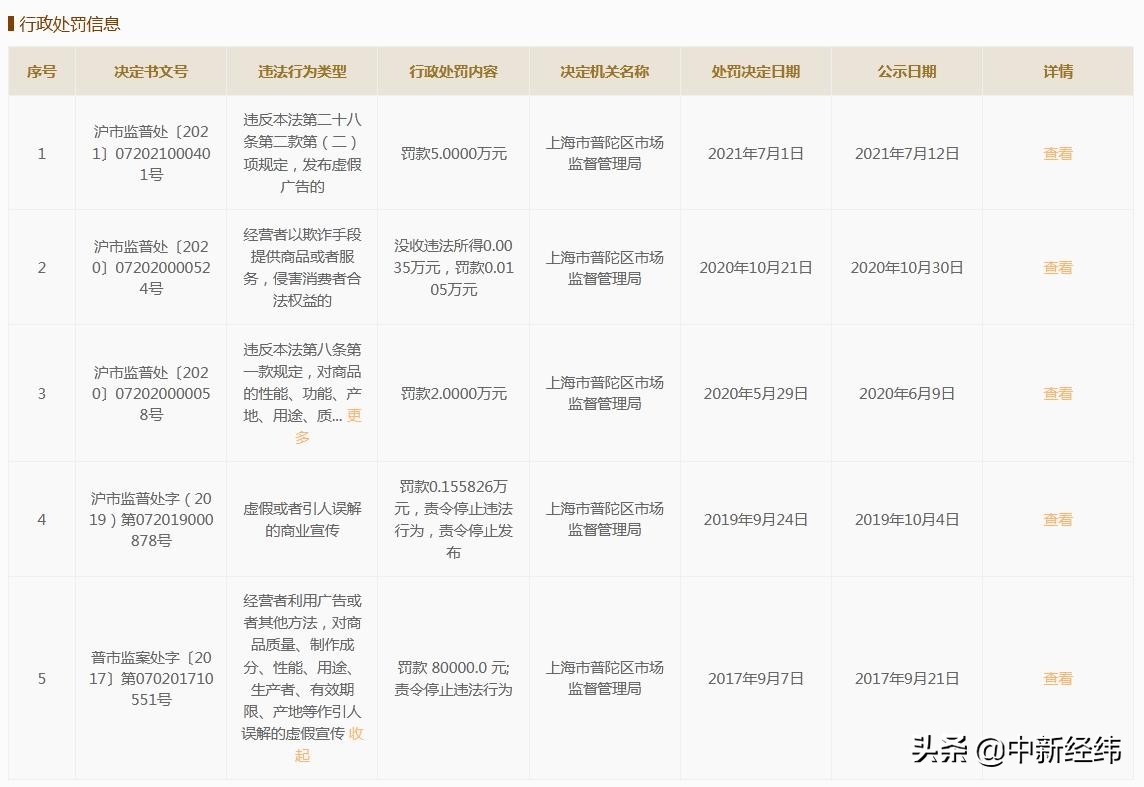Screen dimensions: 1144x787
Task: Select the 罚款0.155826万元 penalty cell
Action: [453, 519]
